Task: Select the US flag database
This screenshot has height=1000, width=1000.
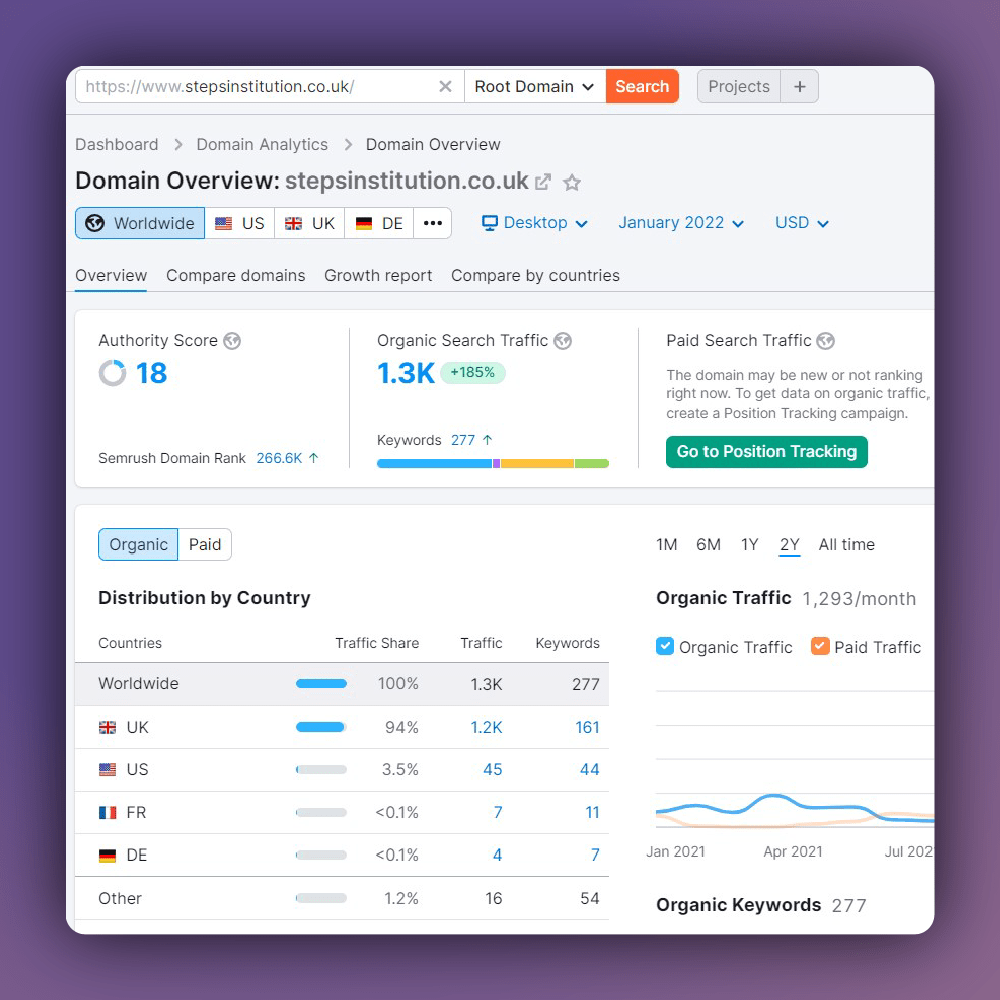Action: [240, 223]
